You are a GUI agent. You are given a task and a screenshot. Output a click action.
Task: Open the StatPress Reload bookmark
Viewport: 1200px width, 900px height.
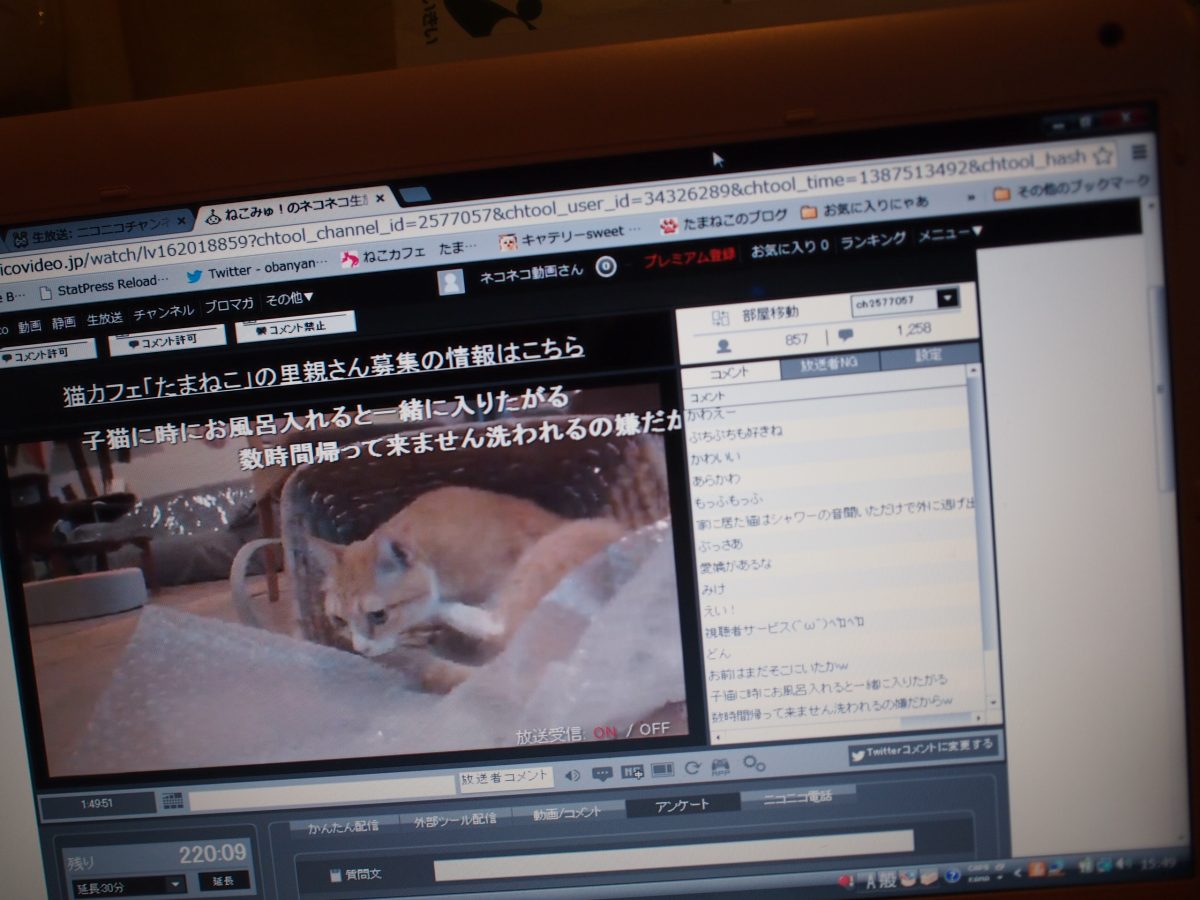pos(105,286)
